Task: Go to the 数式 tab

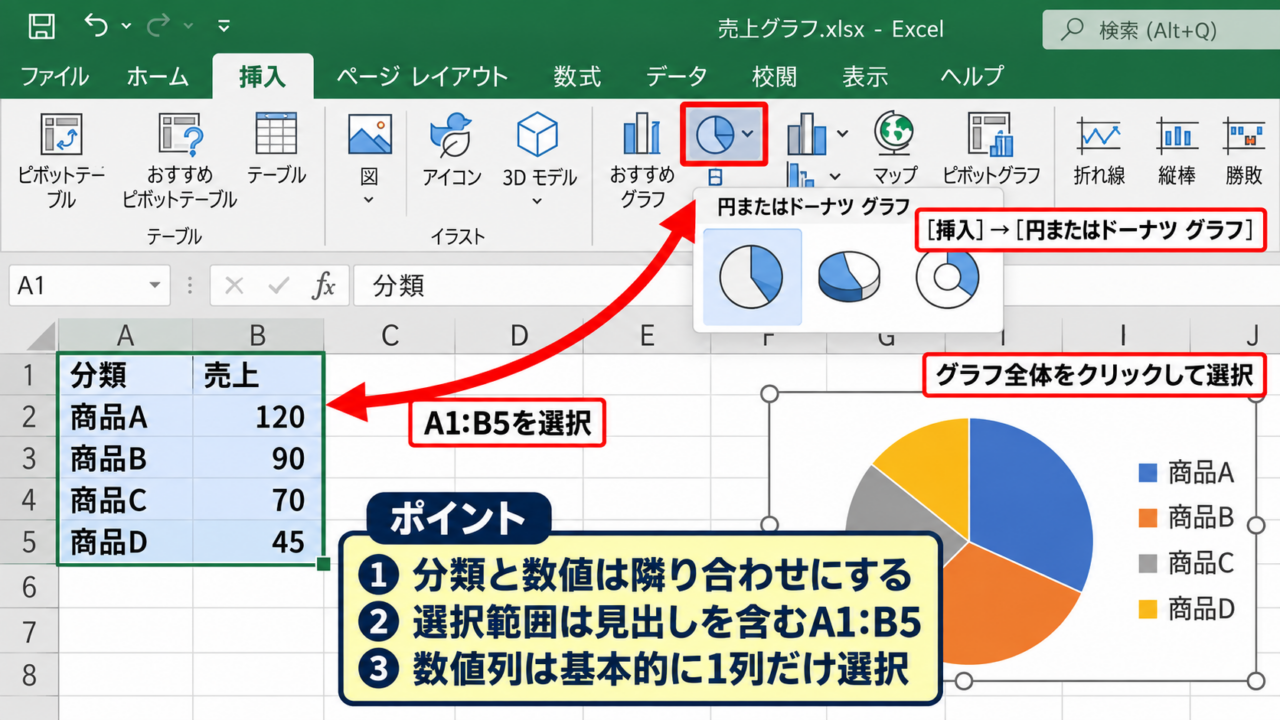Action: click(578, 77)
